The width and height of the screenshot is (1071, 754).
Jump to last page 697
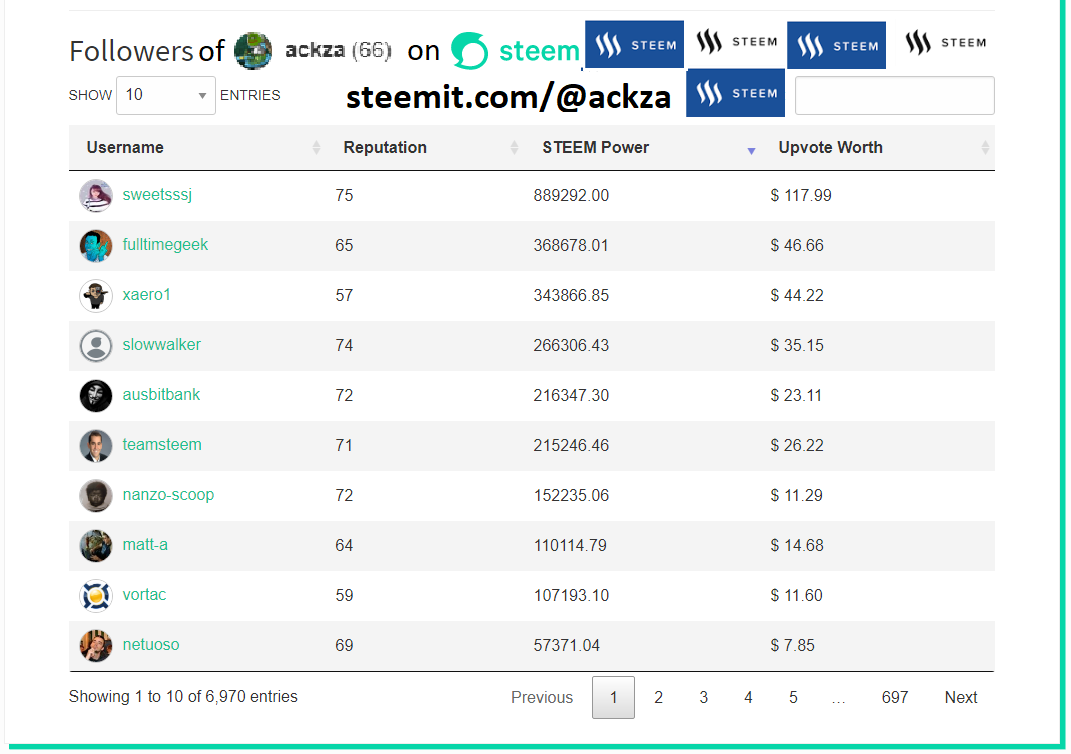[x=895, y=697]
